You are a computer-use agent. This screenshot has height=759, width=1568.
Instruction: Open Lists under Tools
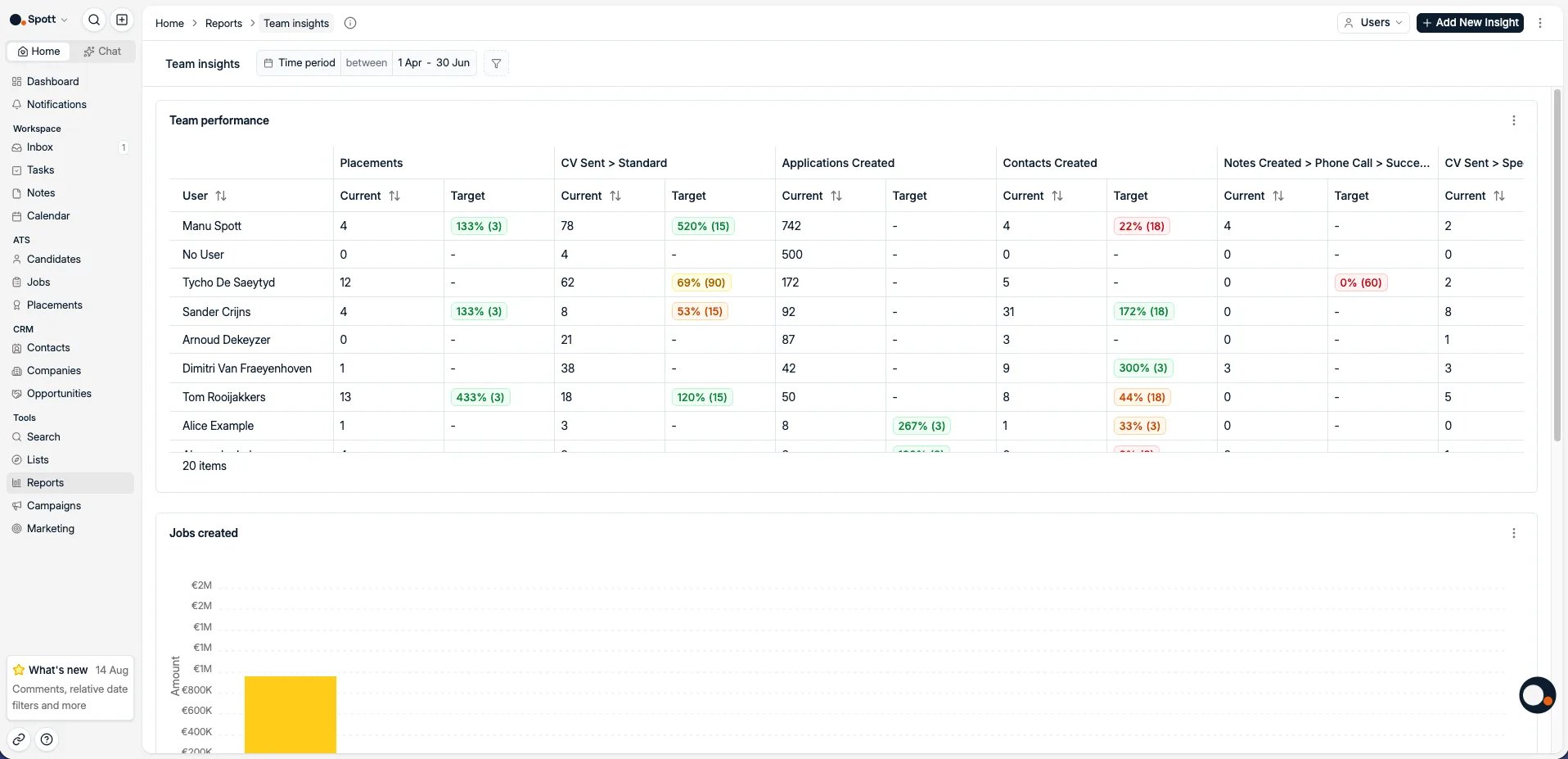coord(70,460)
